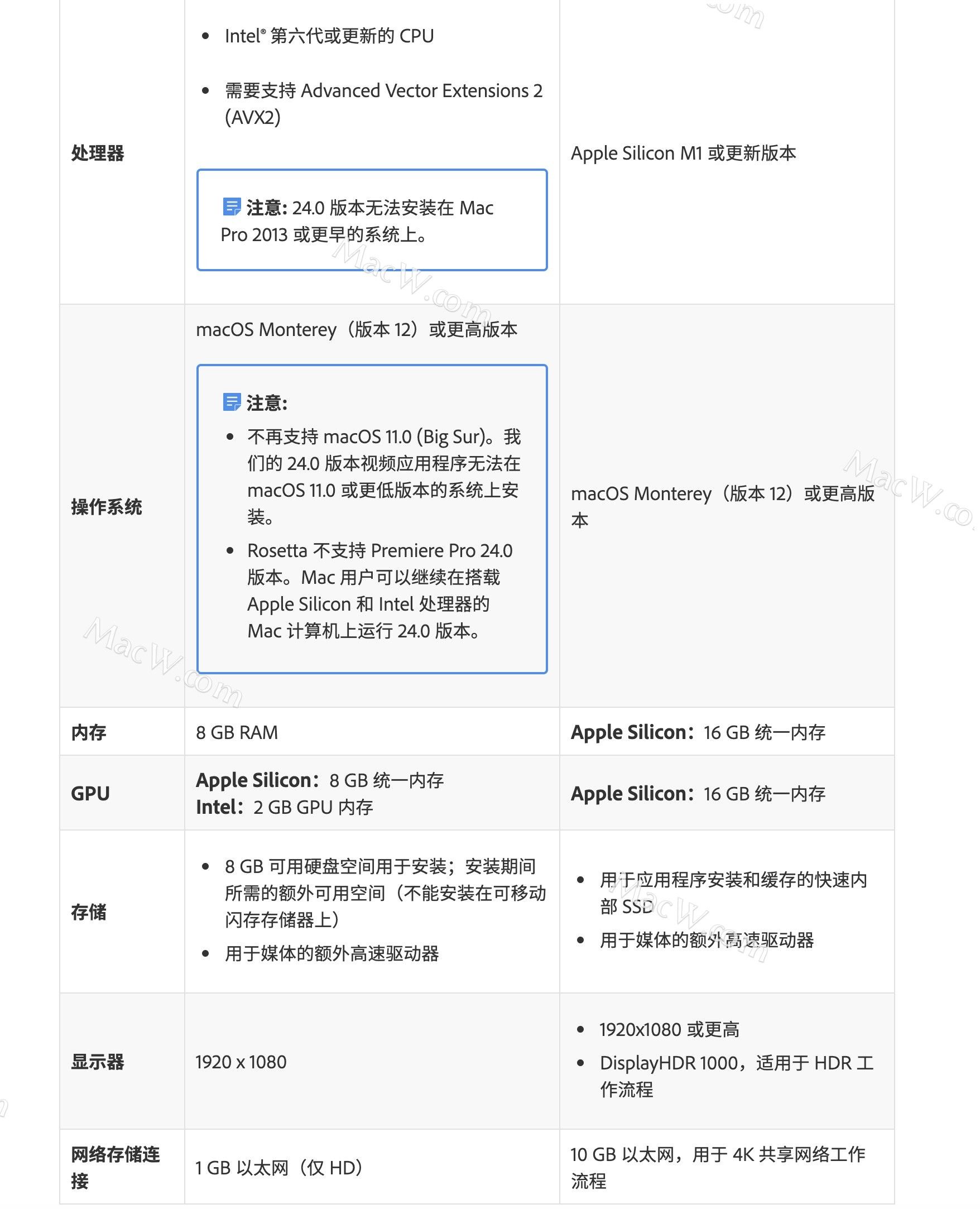The image size is (980, 1209).
Task: Click the Advanced Vector Extensions 2 requirement
Action: 383,104
